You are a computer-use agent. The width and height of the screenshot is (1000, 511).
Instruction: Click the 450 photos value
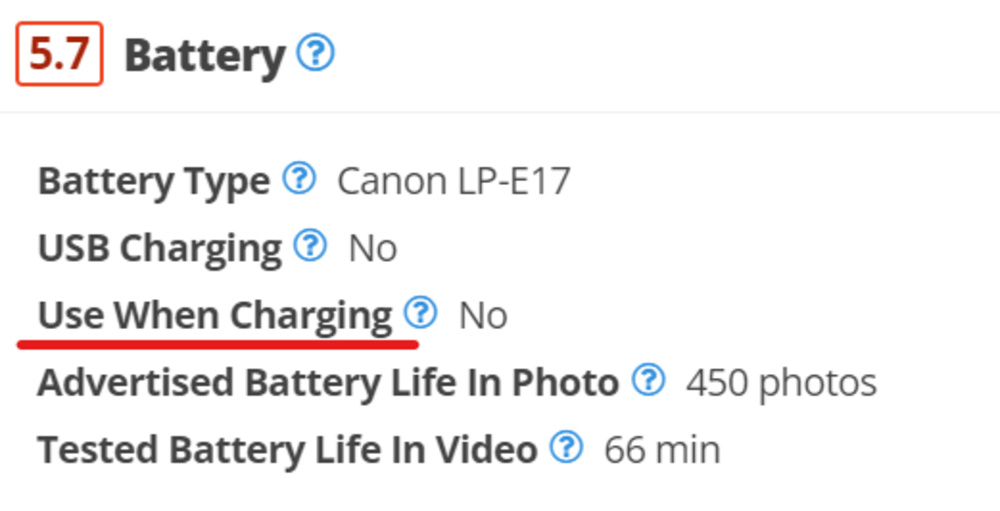pos(781,383)
